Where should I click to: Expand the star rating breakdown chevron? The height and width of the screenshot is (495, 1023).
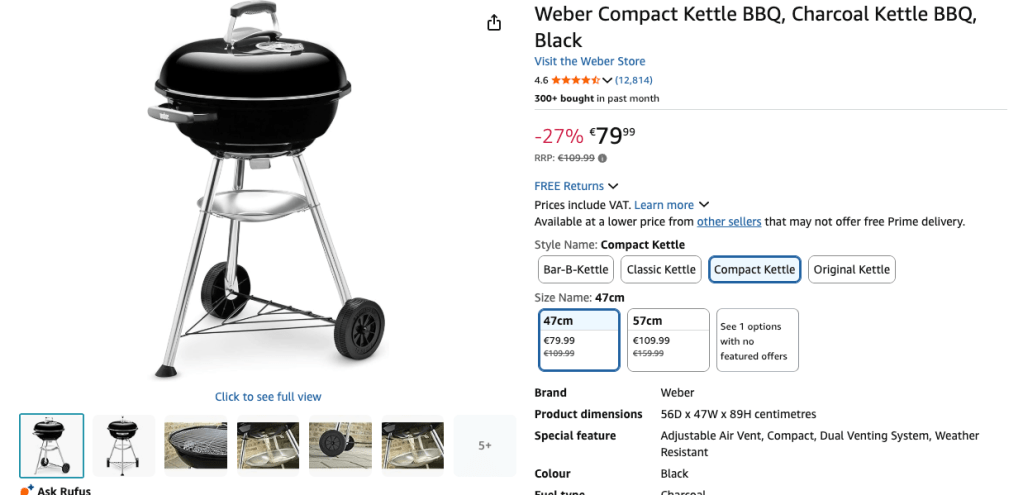[607, 80]
